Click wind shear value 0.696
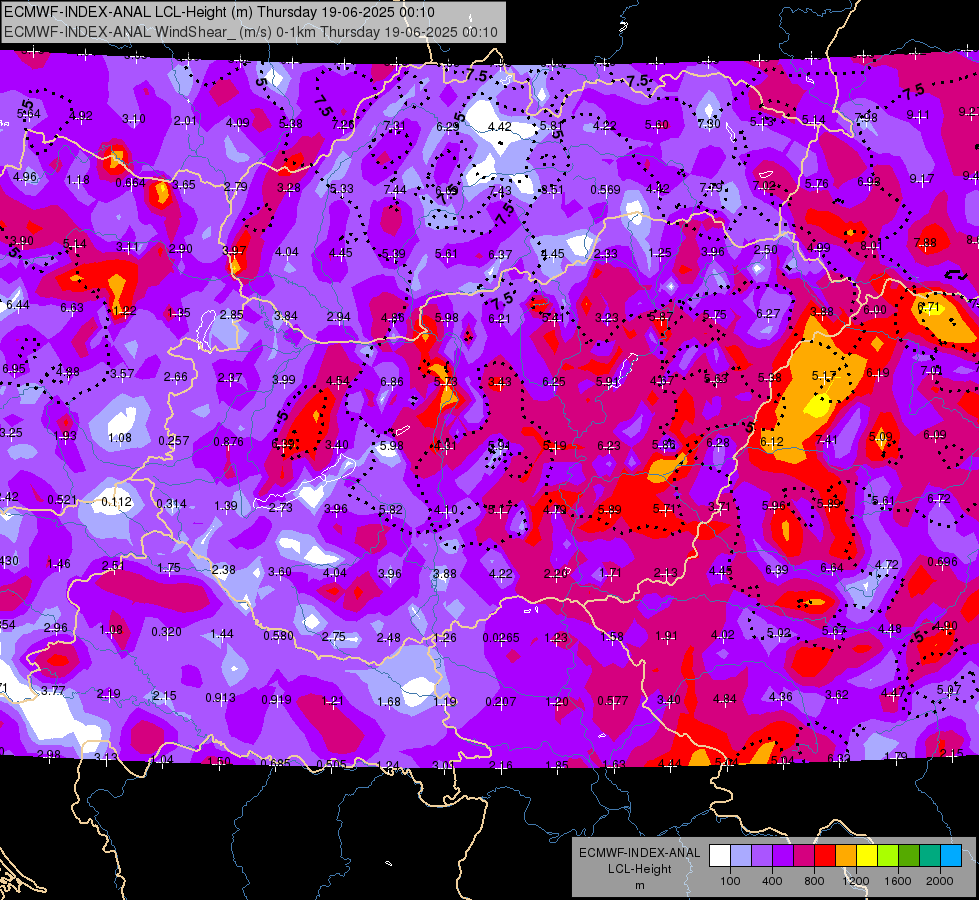 pyautogui.click(x=942, y=561)
